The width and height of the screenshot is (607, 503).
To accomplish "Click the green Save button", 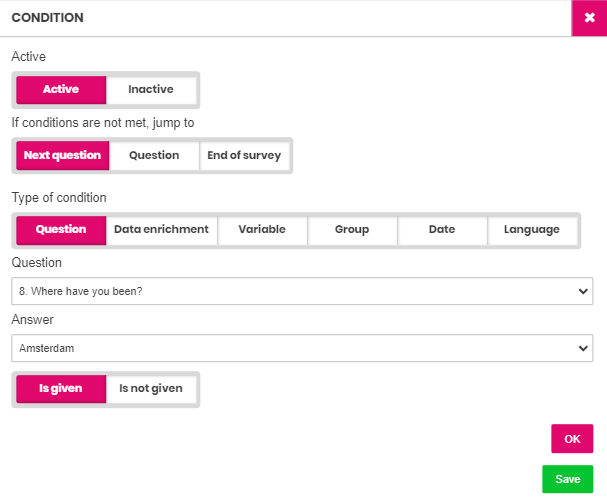I will [568, 479].
